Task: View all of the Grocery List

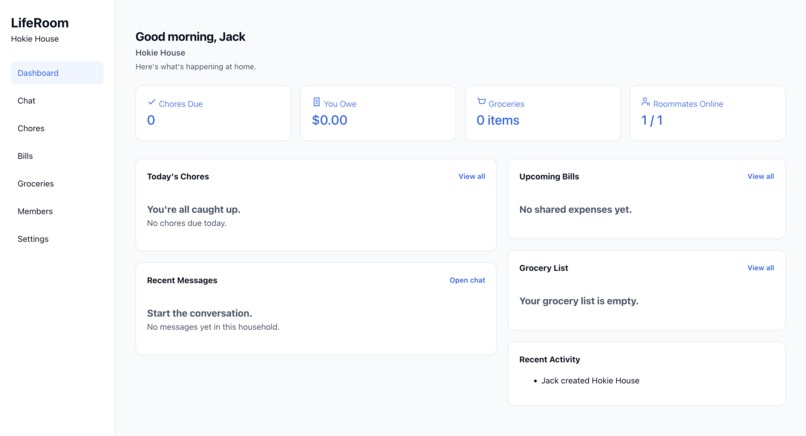Action: (x=761, y=268)
